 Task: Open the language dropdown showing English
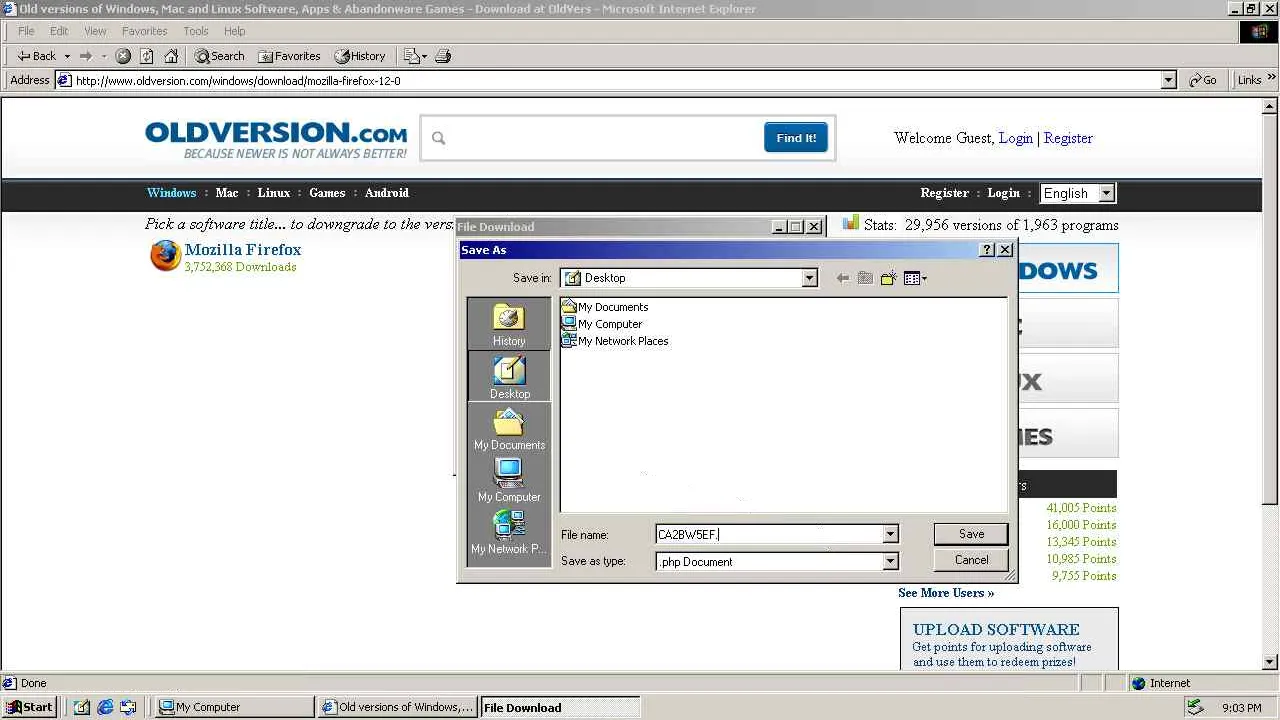1078,193
